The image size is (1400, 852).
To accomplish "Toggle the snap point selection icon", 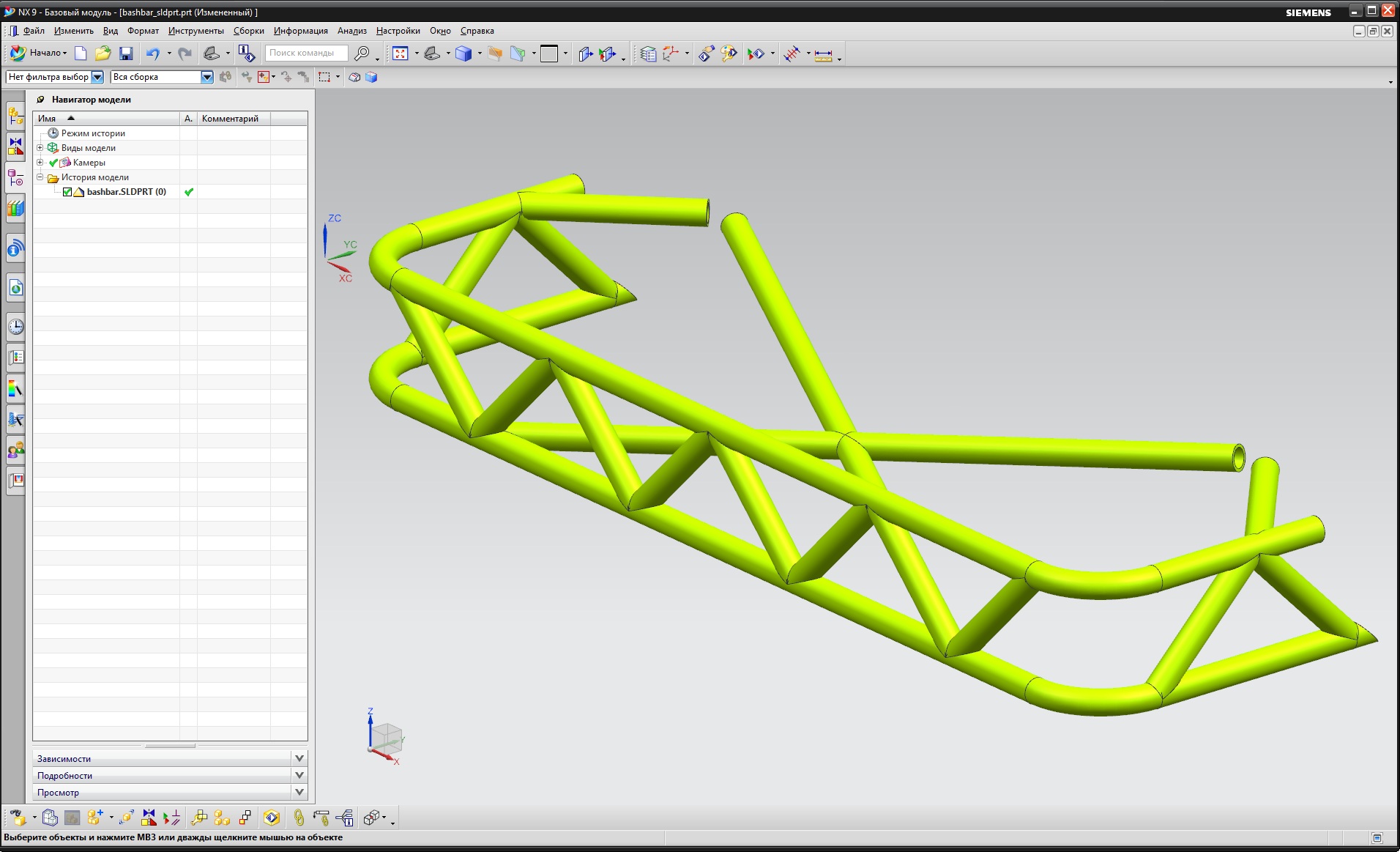I will [x=264, y=77].
